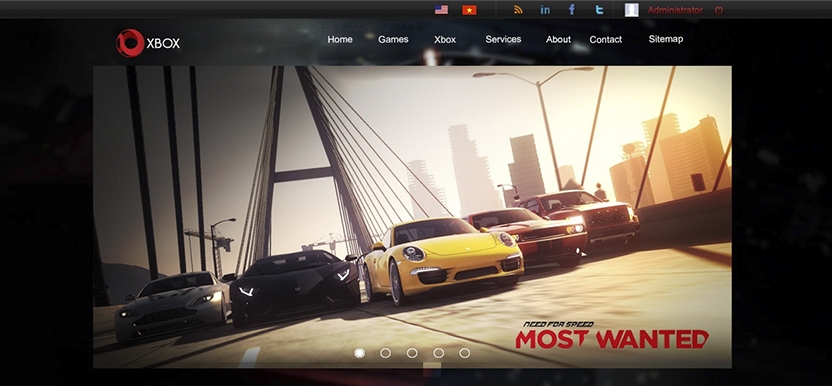Click the Administrator avatar picture

click(x=631, y=10)
